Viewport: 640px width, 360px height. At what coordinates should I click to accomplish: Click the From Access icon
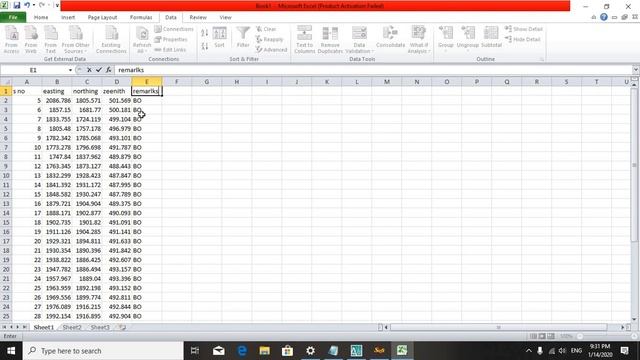(x=11, y=40)
